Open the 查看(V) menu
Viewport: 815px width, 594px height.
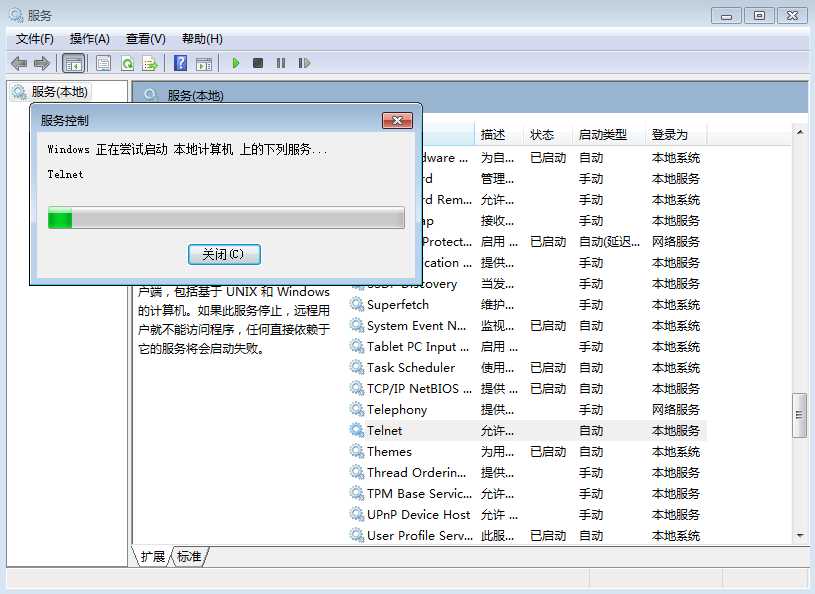click(146, 39)
